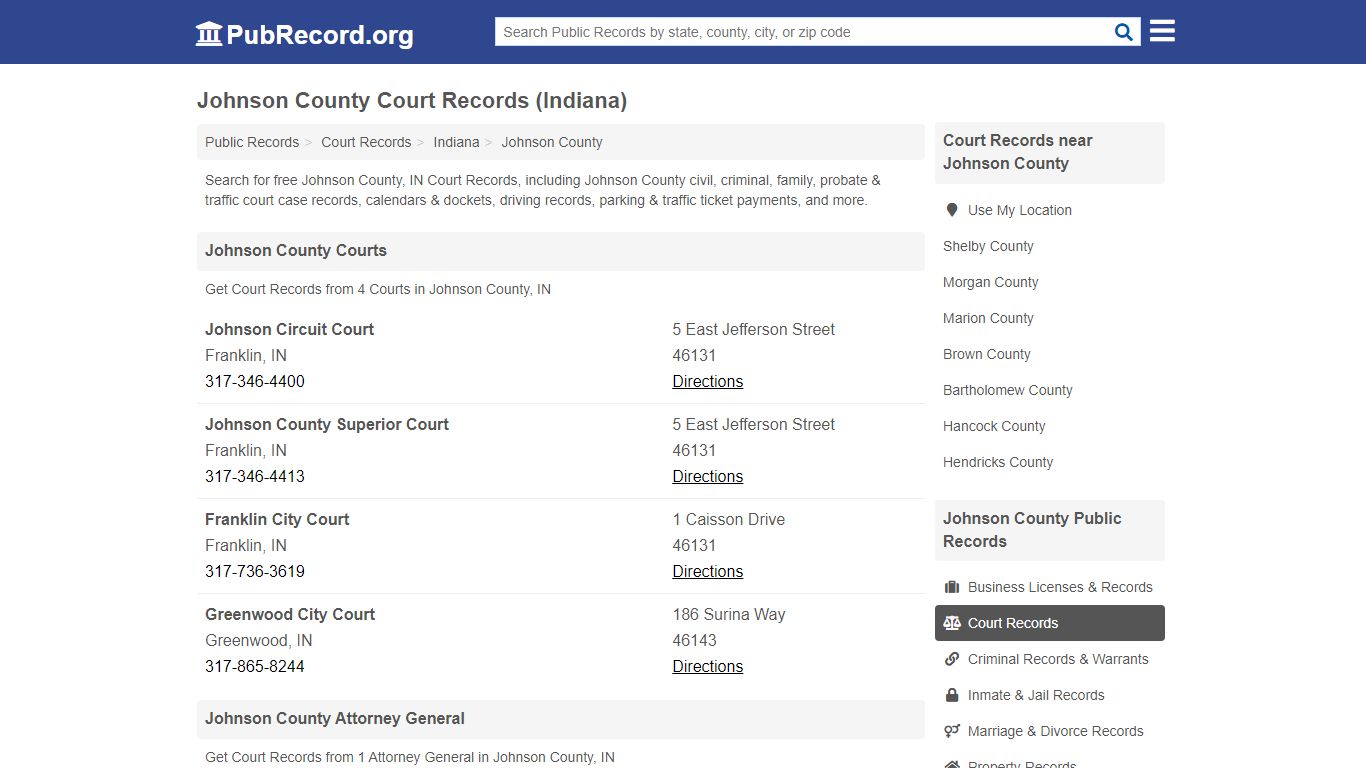Click Greenwood City Court name
1366x768 pixels.
point(290,614)
